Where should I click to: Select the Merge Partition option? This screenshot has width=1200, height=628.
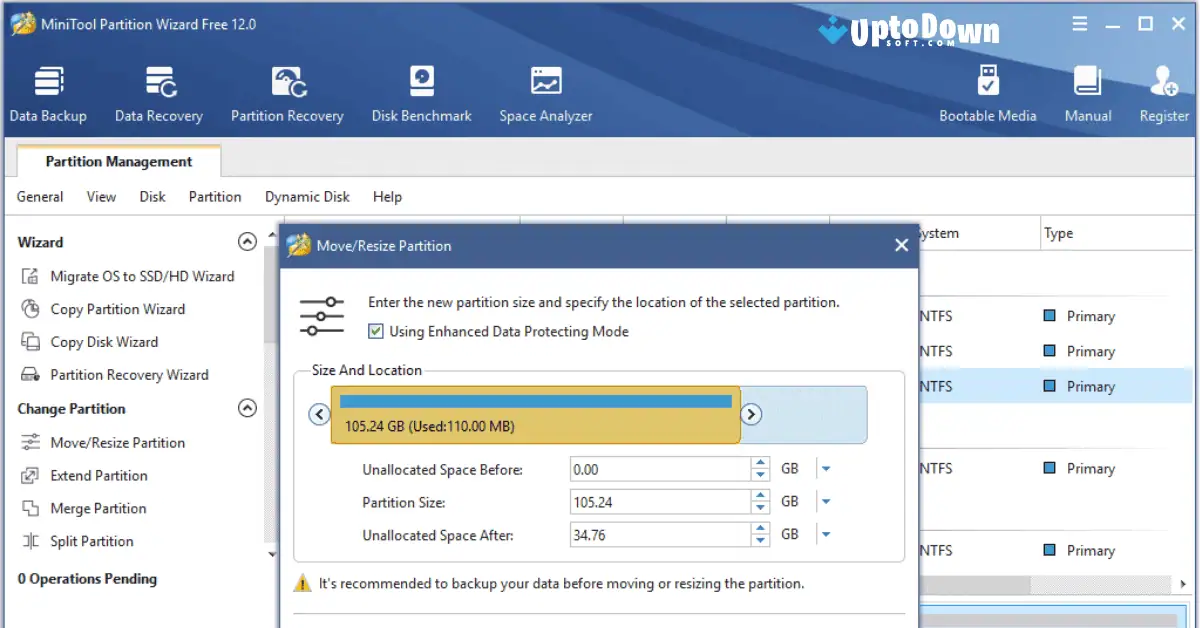(96, 508)
